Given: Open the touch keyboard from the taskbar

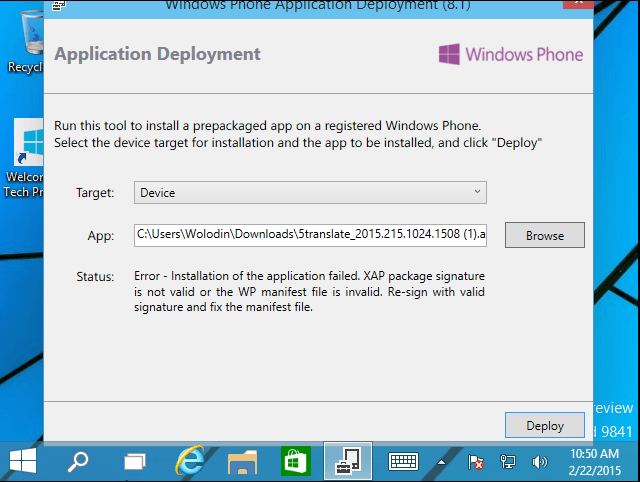Looking at the screenshot, I should (x=403, y=461).
